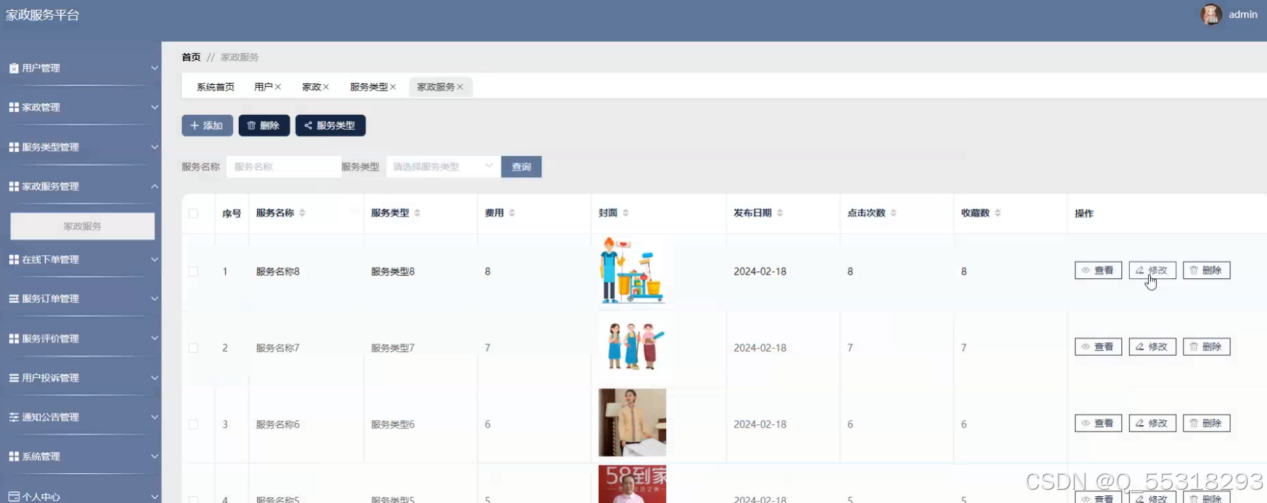Switch to the 家政 tab

pos(311,87)
